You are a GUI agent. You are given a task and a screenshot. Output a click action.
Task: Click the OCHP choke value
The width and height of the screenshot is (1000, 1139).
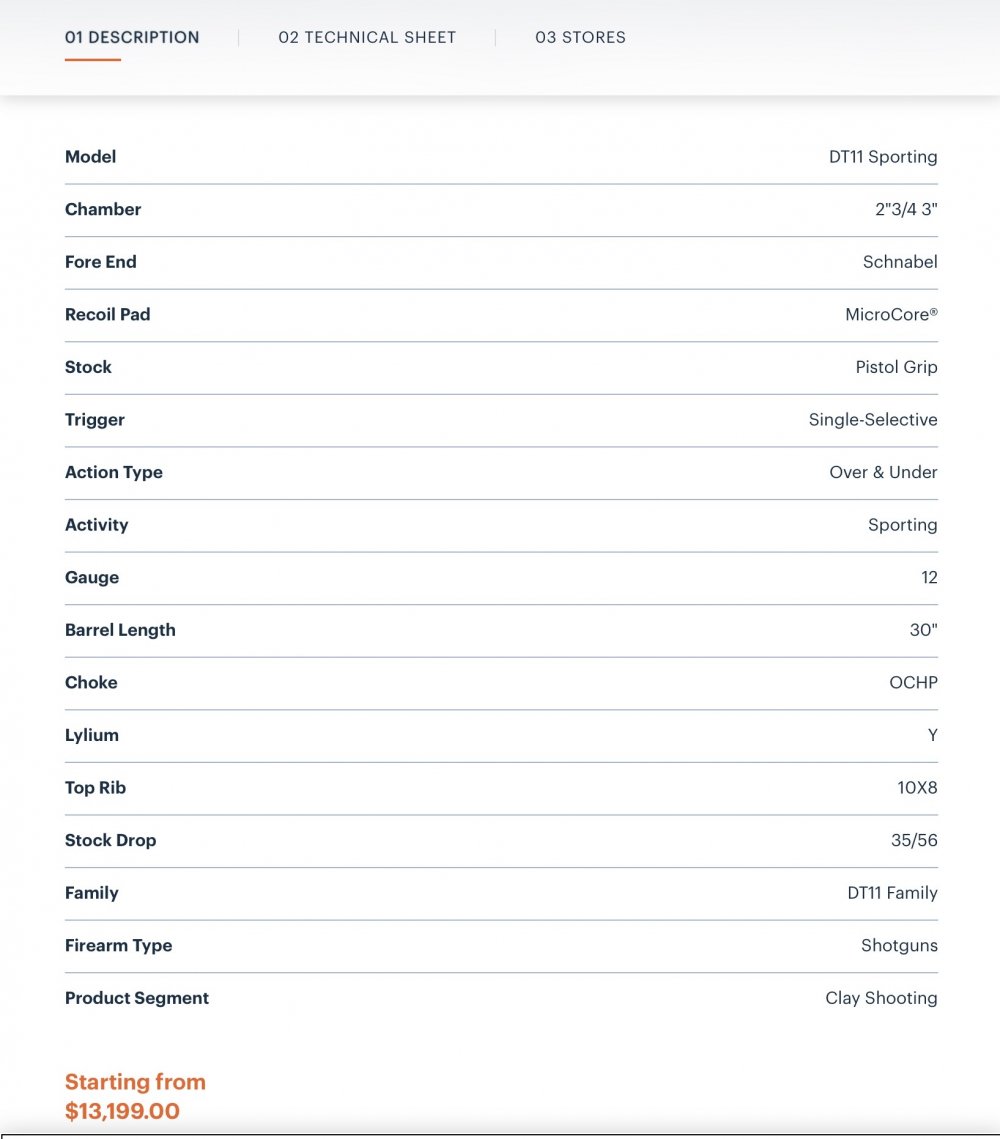tap(913, 683)
